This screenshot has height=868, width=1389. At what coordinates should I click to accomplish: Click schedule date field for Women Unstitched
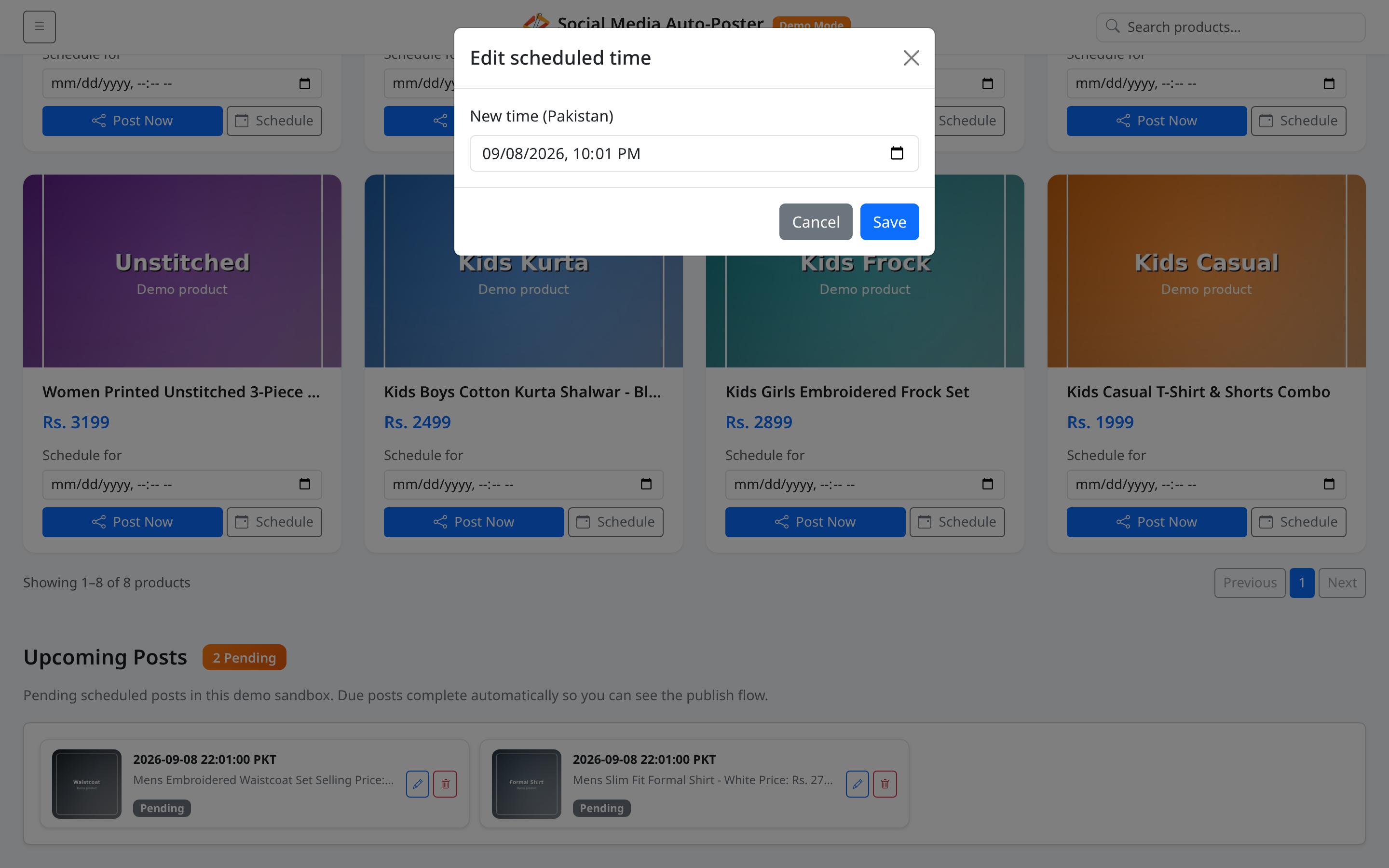point(182,485)
